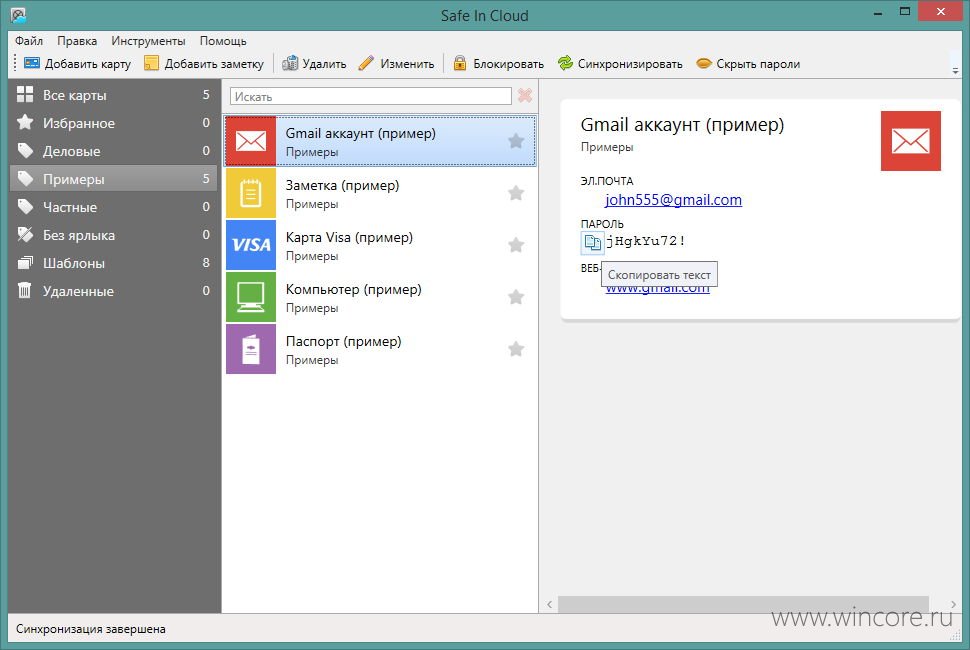Open the john555@gmail.com email link
The height and width of the screenshot is (650, 970).
pyautogui.click(x=673, y=200)
